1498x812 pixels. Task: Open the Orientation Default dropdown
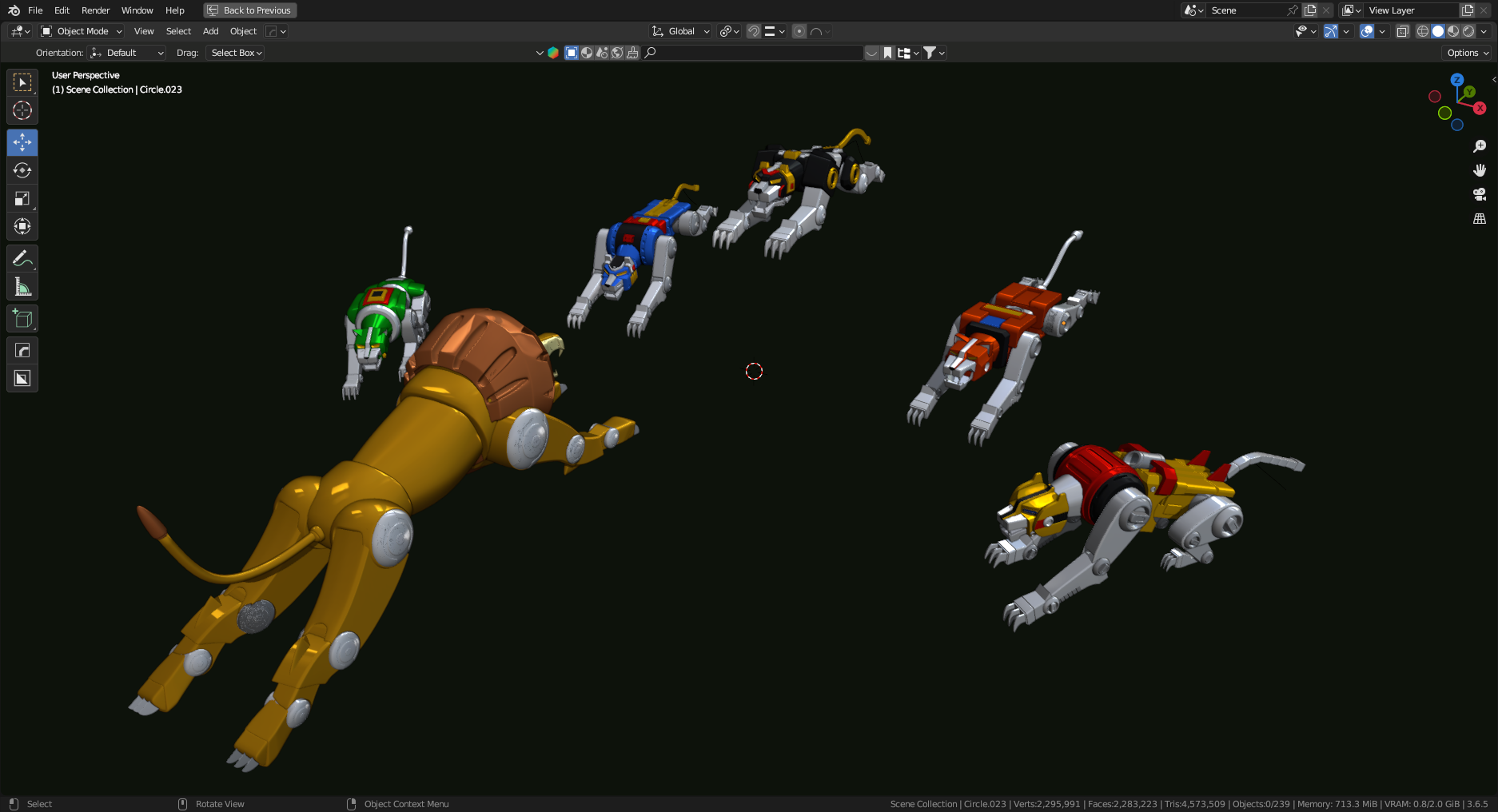[x=127, y=53]
